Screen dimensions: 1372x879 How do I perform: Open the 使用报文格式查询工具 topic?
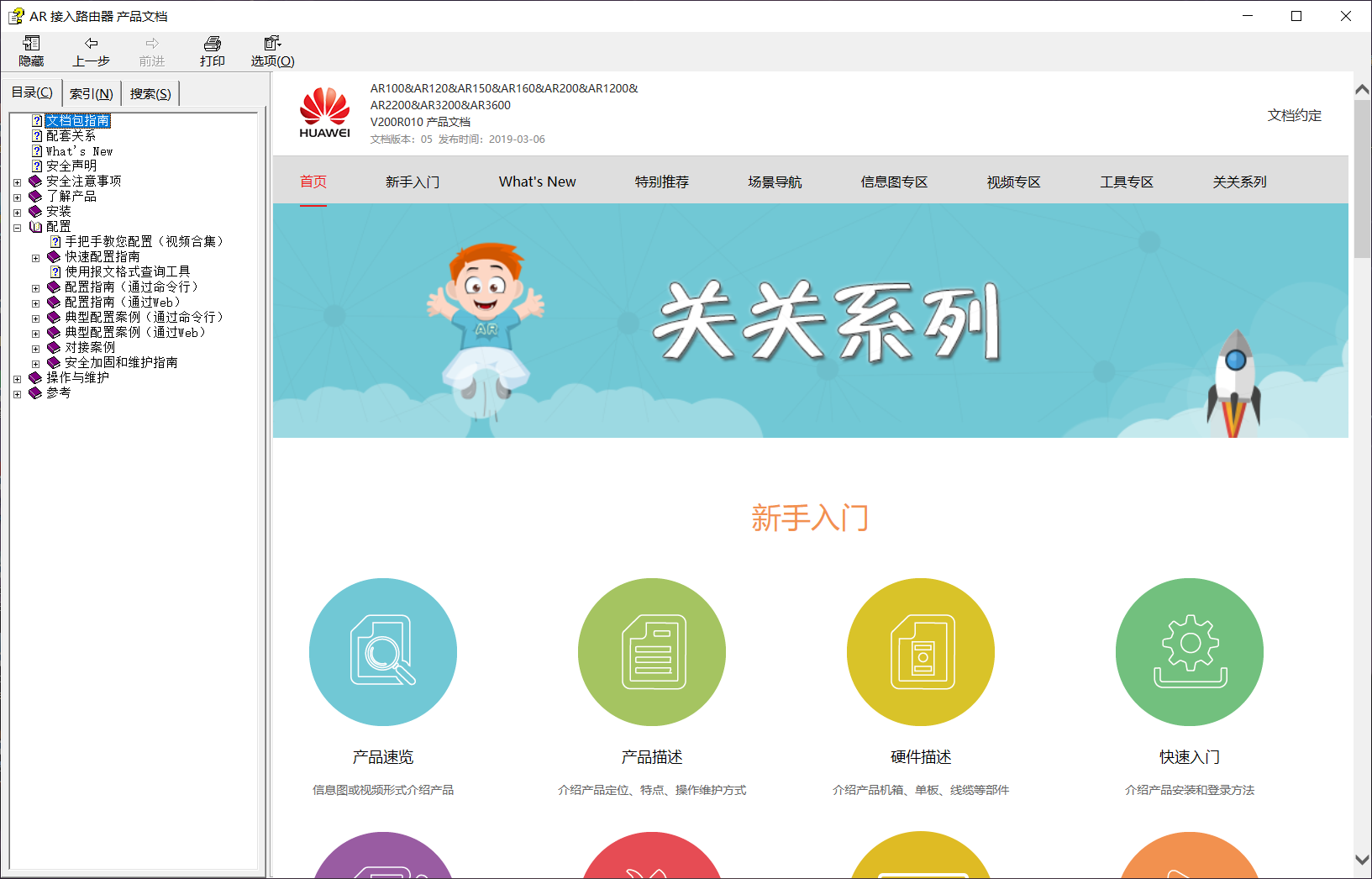coord(128,272)
